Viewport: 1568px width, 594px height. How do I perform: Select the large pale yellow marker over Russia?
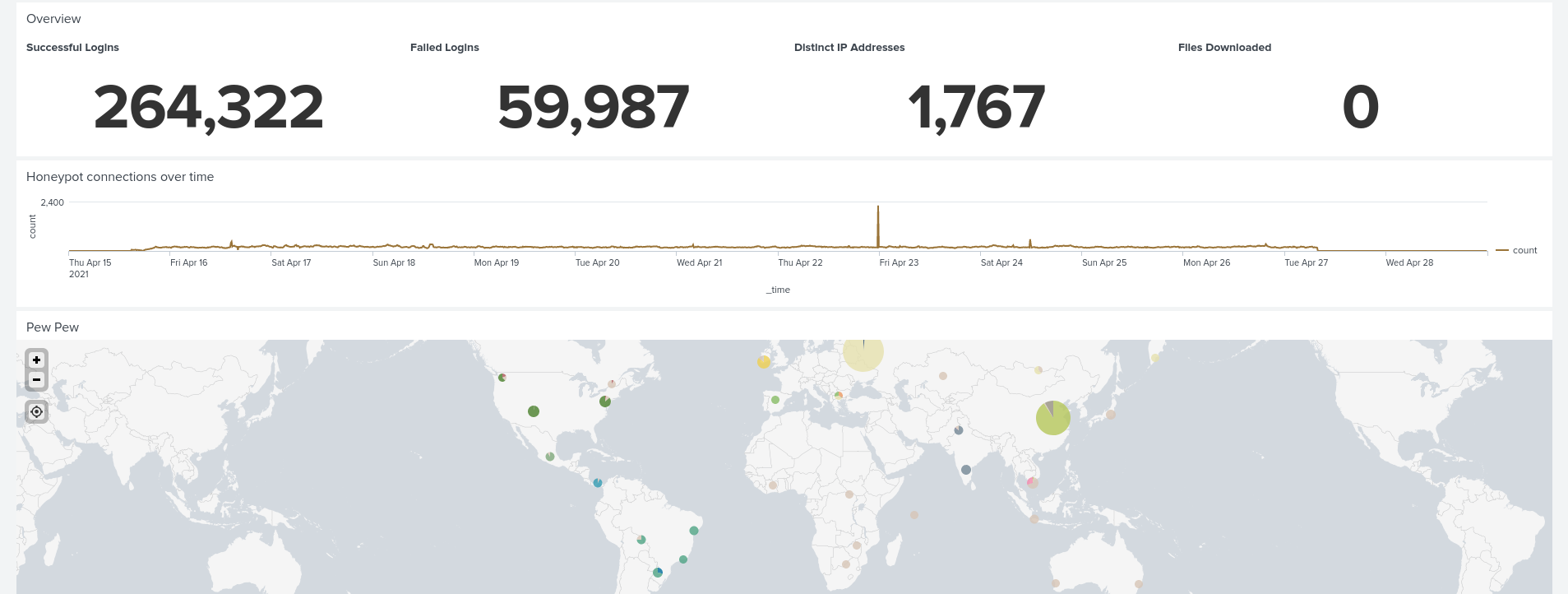(x=863, y=353)
